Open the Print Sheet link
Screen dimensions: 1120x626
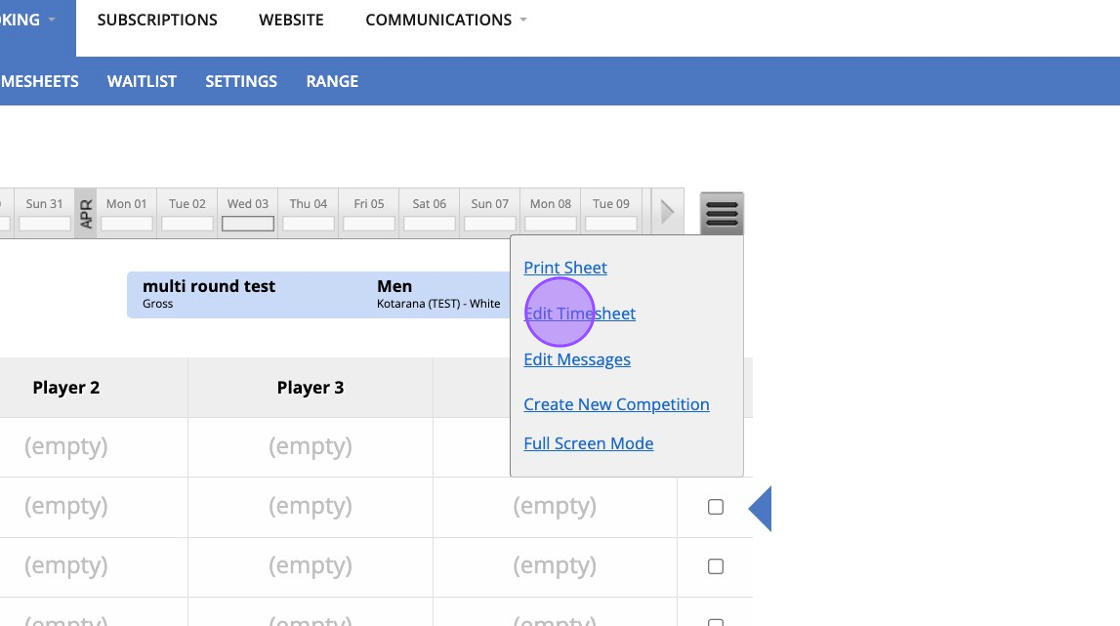[565, 267]
